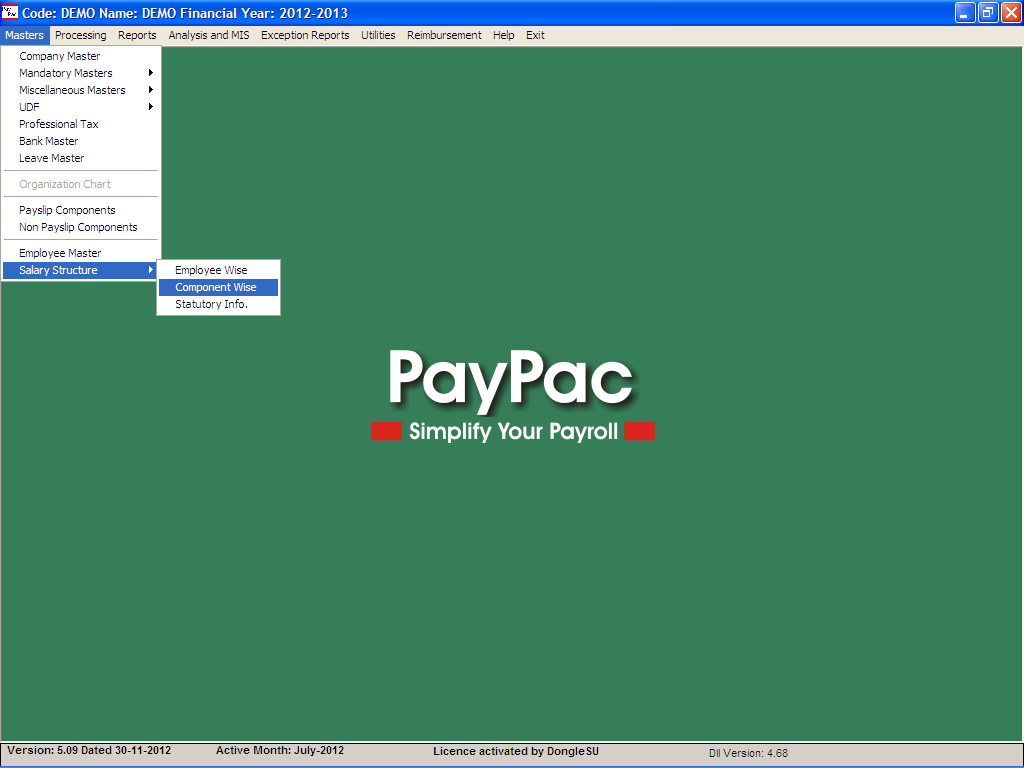
Task: Expand the Mandatory Masters submenu
Action: [x=80, y=73]
